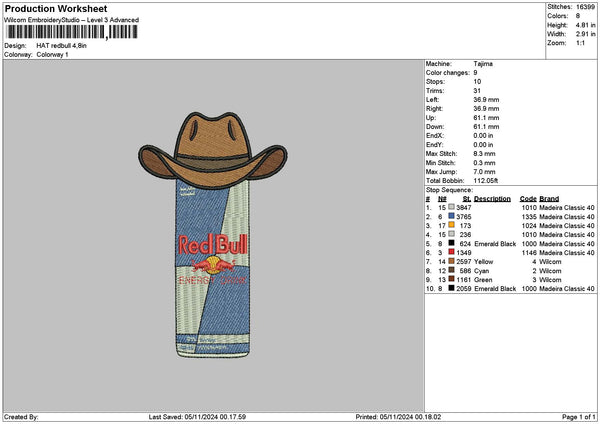Viewport: 600px width, 424px height.
Task: Click the 'Down:' measurement 61.1 mm
Action: point(486,127)
